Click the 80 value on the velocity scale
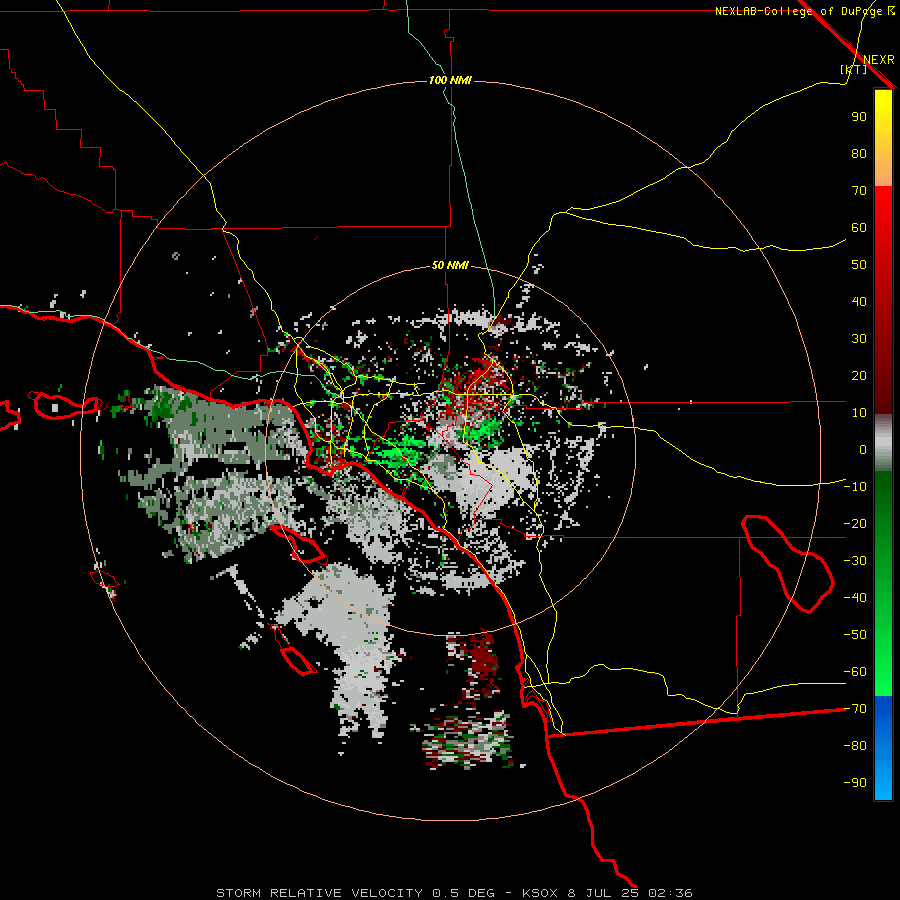 859,154
